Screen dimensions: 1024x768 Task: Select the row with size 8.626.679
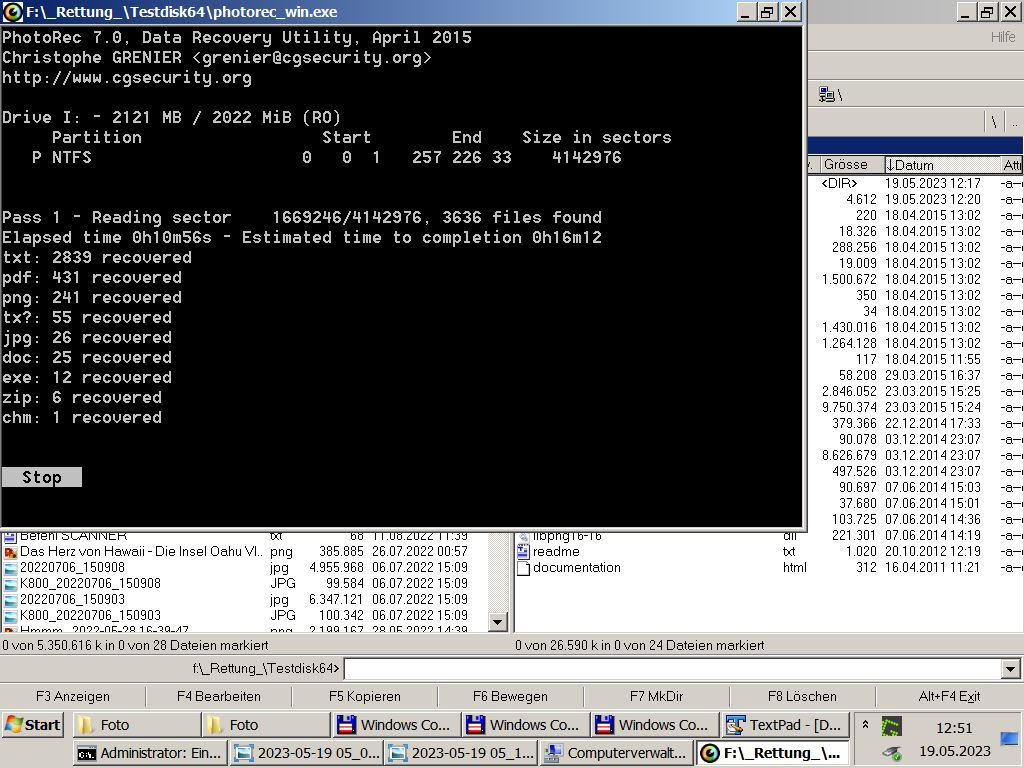[x=916, y=456]
